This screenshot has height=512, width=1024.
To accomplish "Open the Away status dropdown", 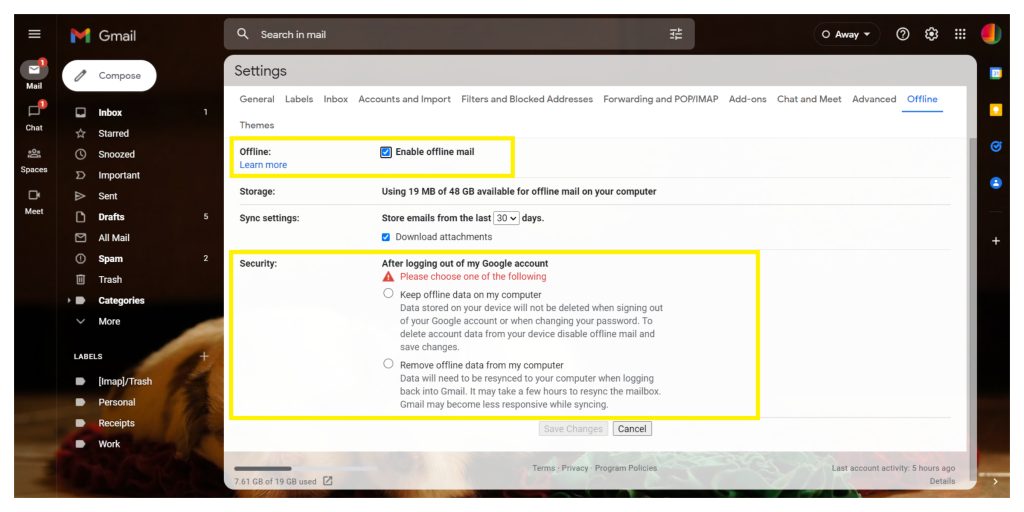I will (846, 35).
